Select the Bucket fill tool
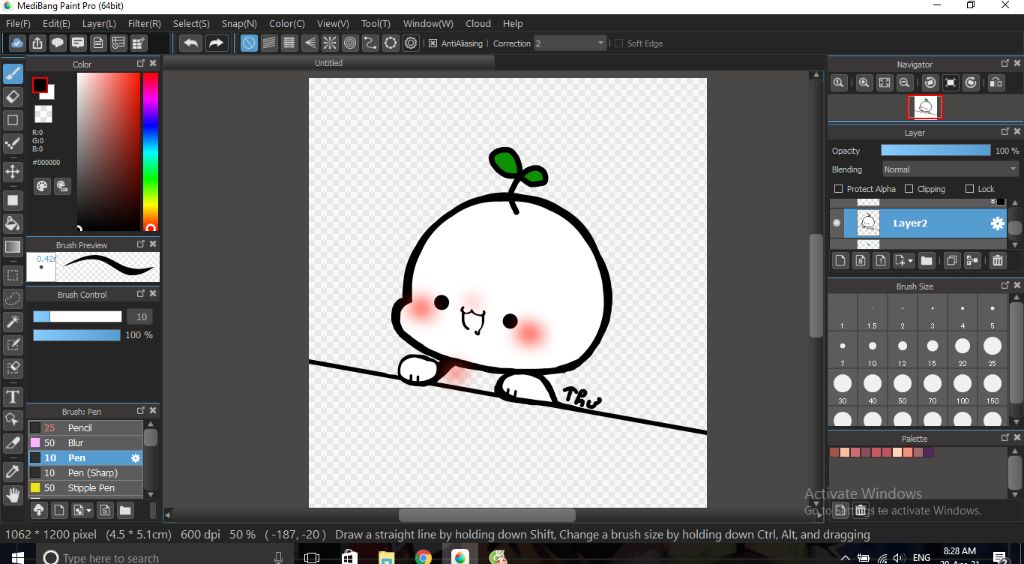This screenshot has width=1024, height=564. coord(12,223)
